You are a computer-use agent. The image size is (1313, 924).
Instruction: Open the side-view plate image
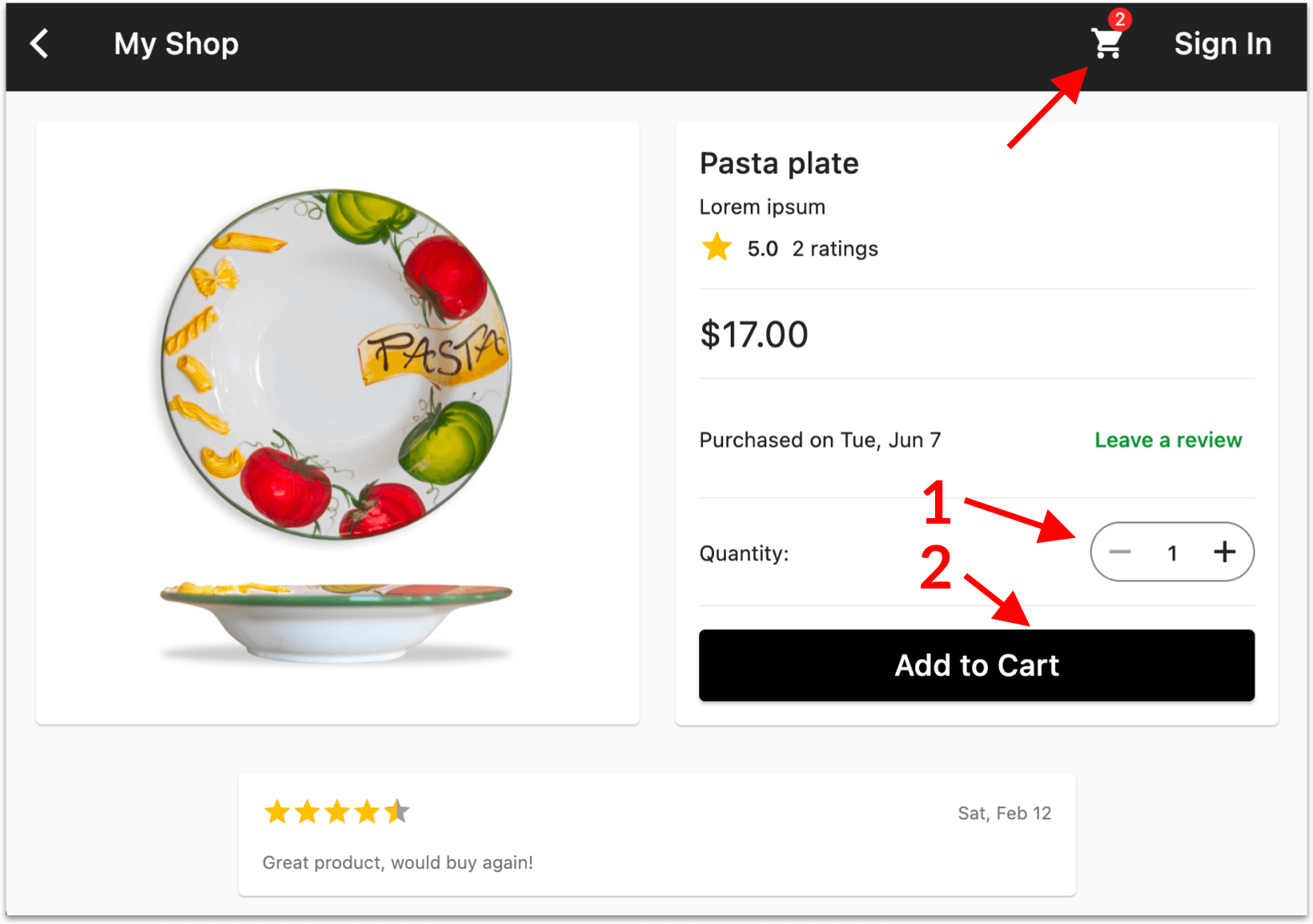click(336, 622)
